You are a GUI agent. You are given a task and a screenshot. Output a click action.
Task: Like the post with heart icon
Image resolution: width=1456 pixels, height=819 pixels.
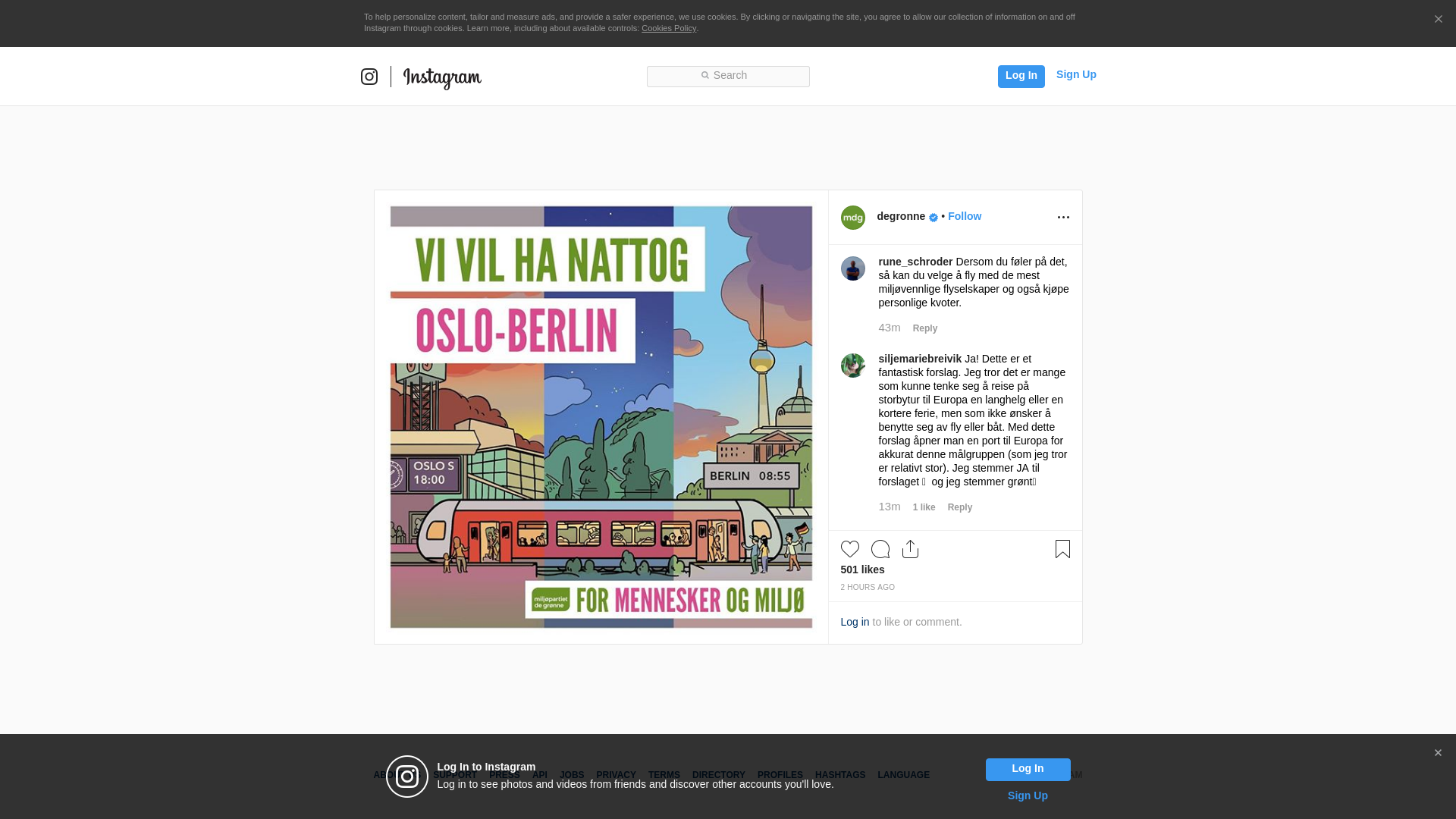point(850,549)
